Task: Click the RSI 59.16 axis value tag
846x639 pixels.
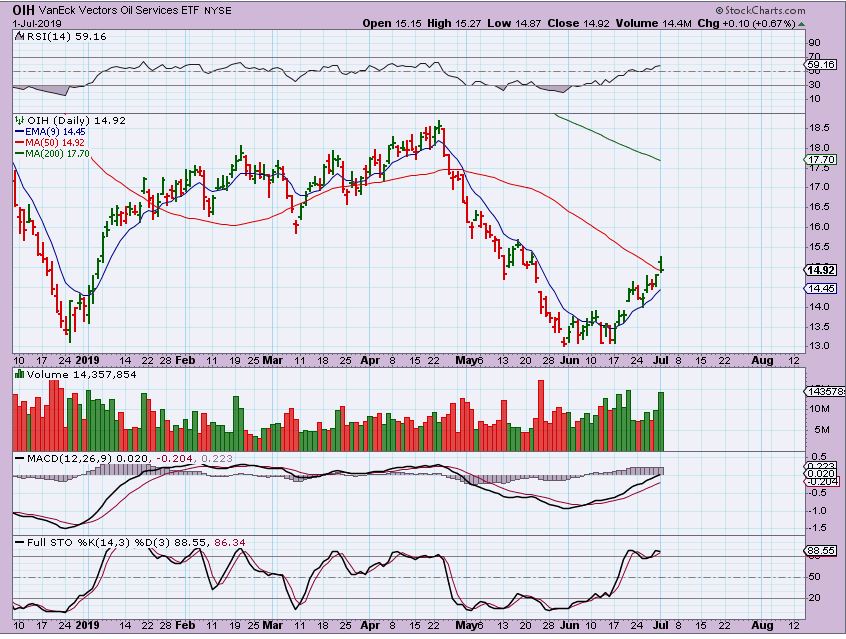Action: point(821,65)
